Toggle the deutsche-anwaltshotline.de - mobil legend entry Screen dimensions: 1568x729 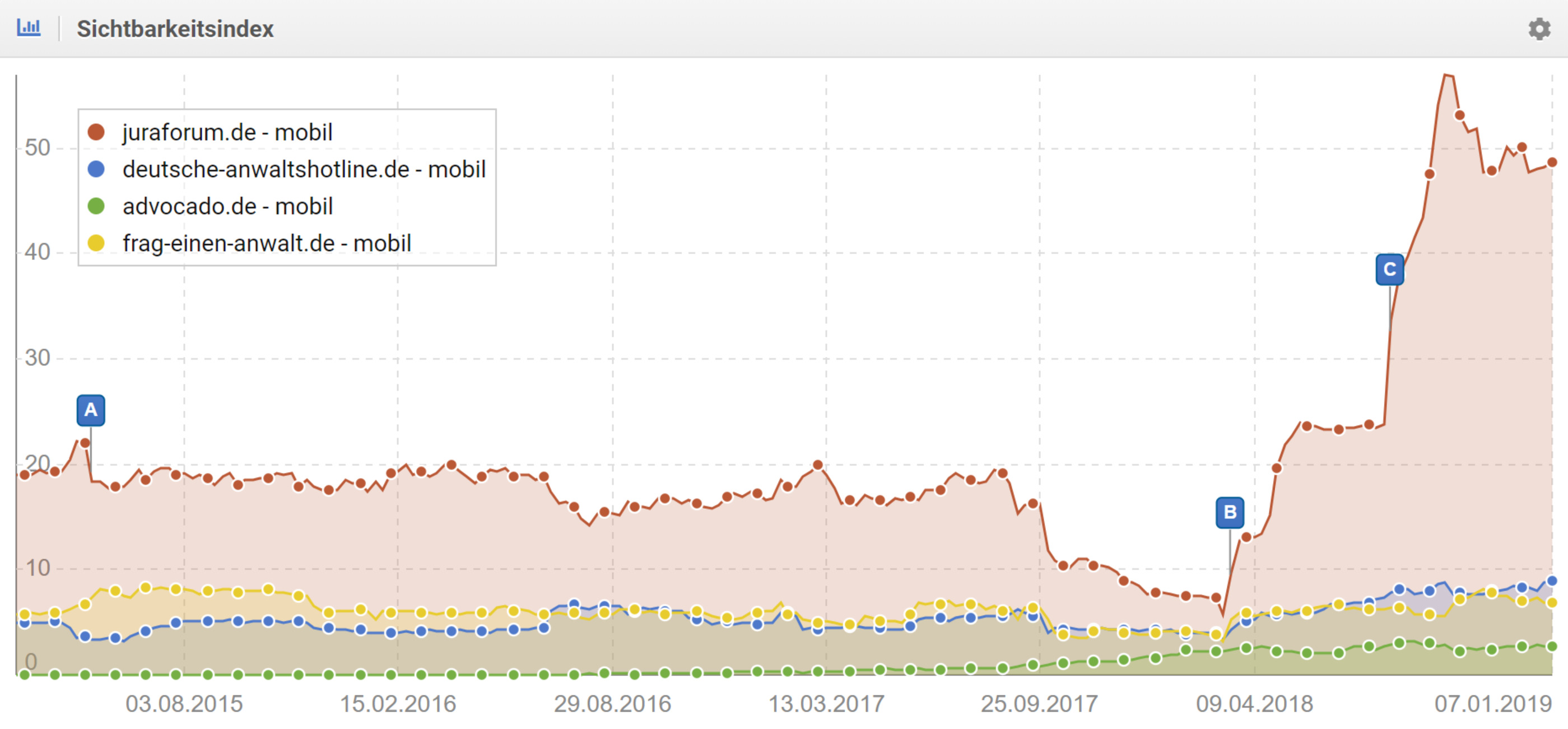point(304,169)
